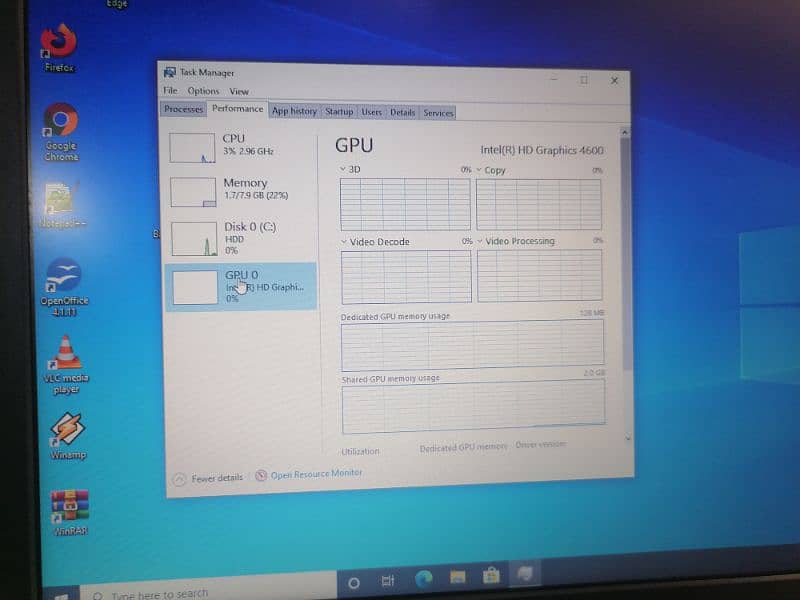Click the Fewer details button
800x600 pixels.
coord(208,479)
